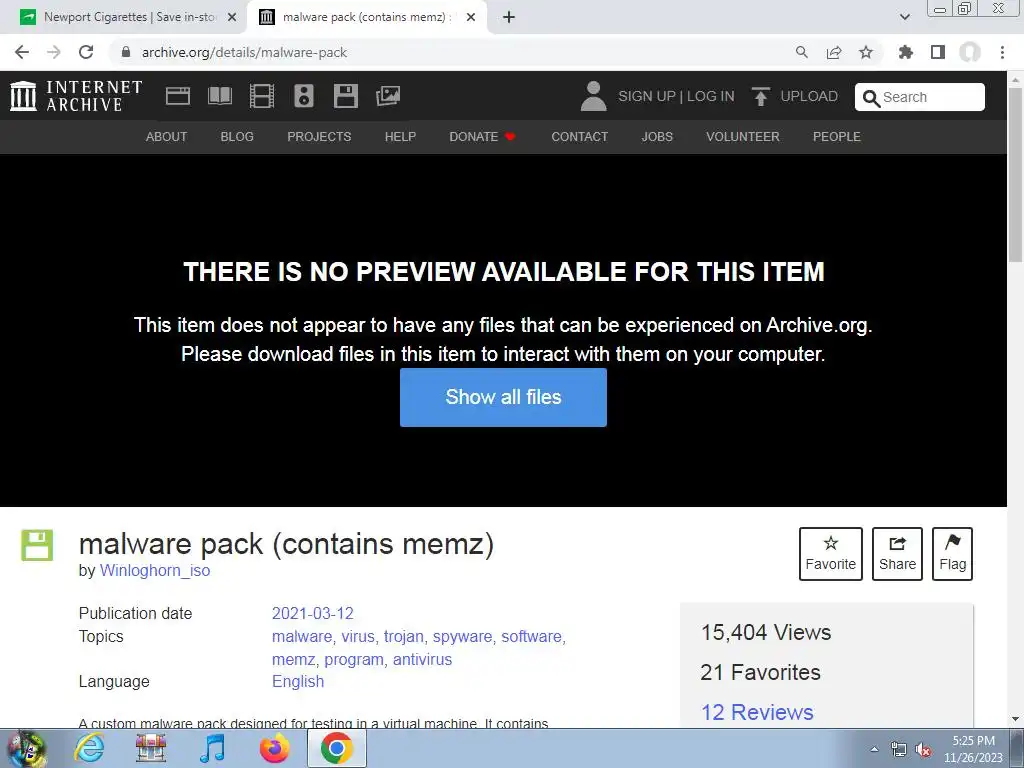Screen dimensions: 1024x768
Task: Launch Firefox from the taskbar
Action: pos(274,748)
